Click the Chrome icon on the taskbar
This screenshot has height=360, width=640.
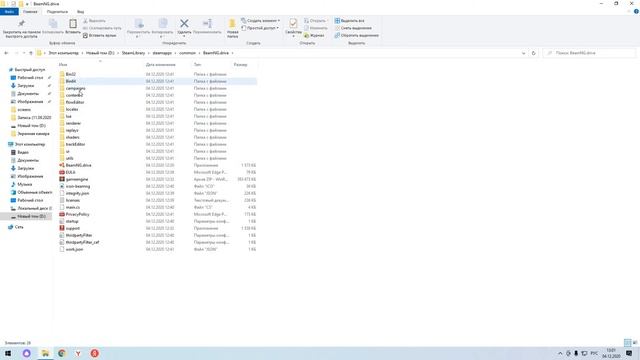pyautogui.click(x=62, y=353)
